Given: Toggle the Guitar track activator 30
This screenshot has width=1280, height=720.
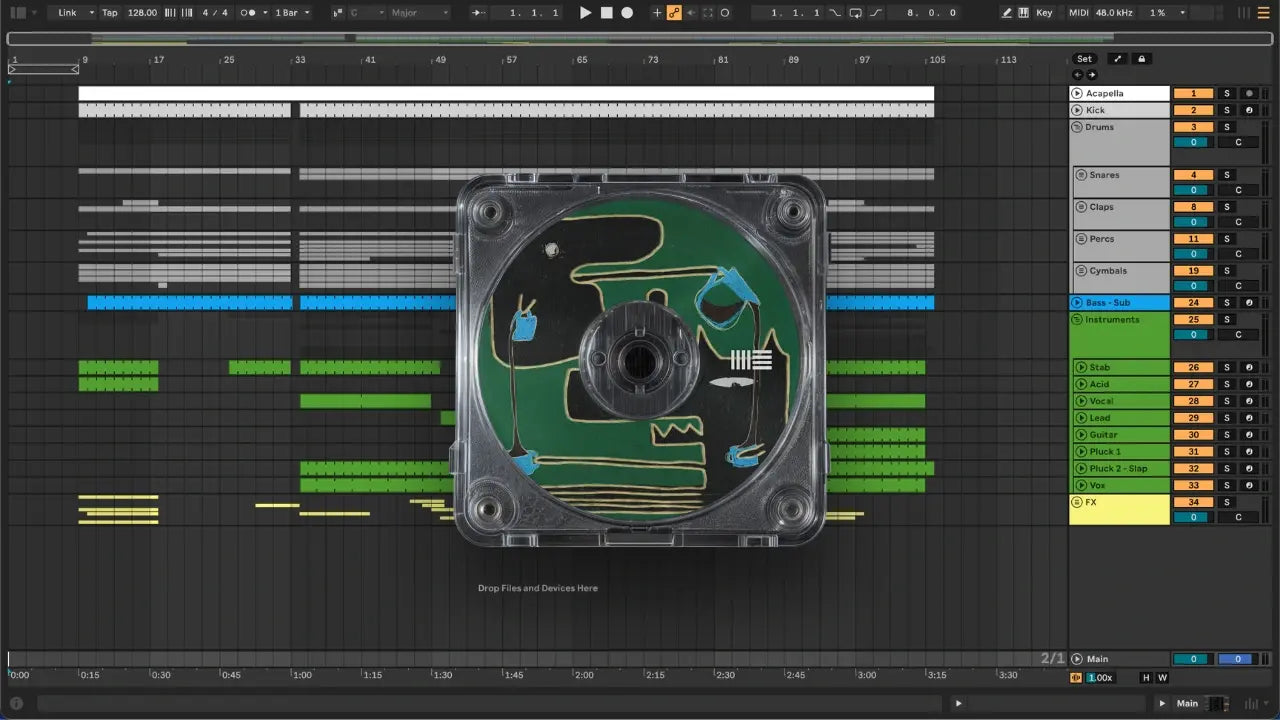Looking at the screenshot, I should click(x=1193, y=435).
